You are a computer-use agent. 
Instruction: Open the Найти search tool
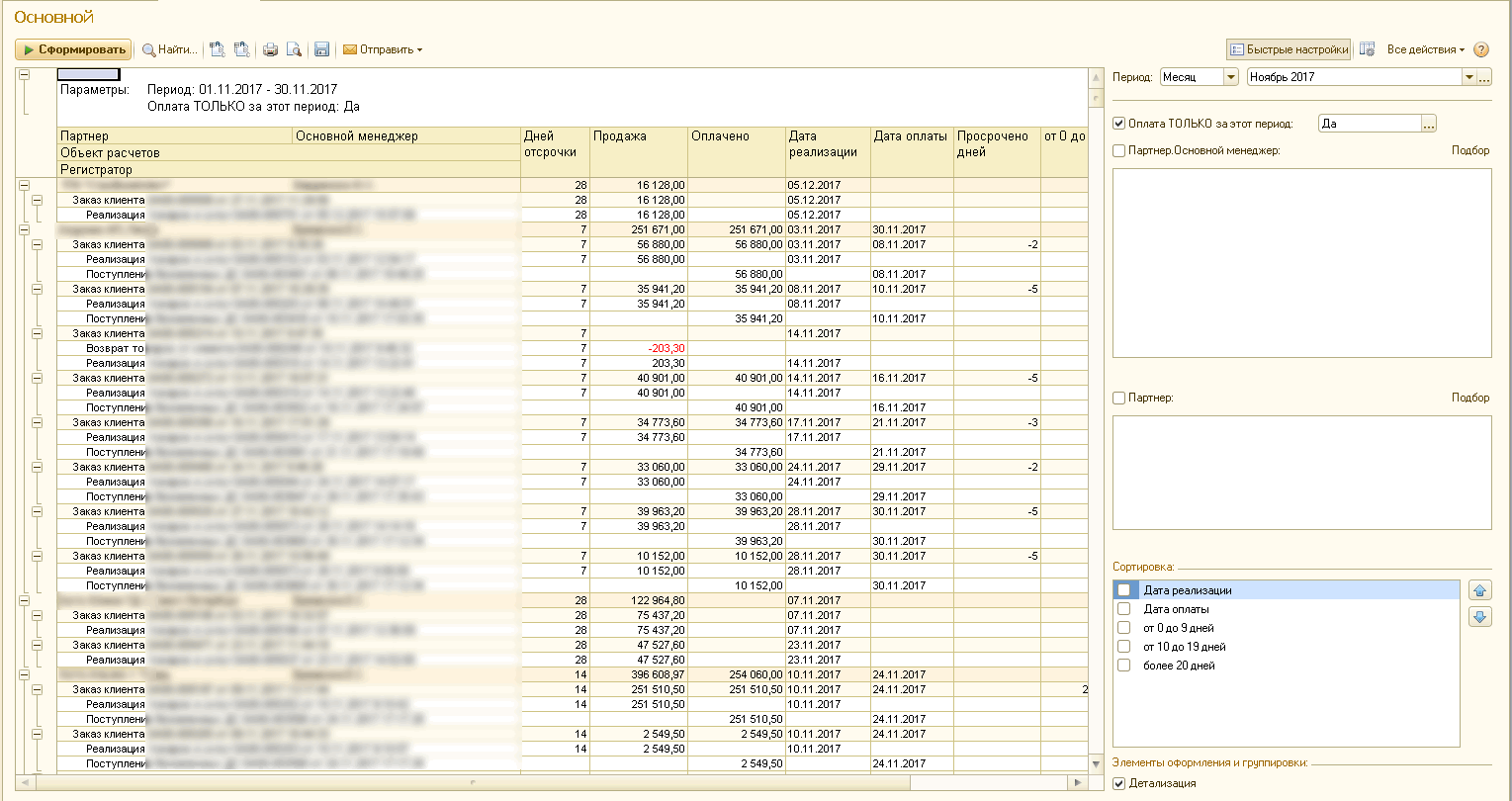click(170, 49)
